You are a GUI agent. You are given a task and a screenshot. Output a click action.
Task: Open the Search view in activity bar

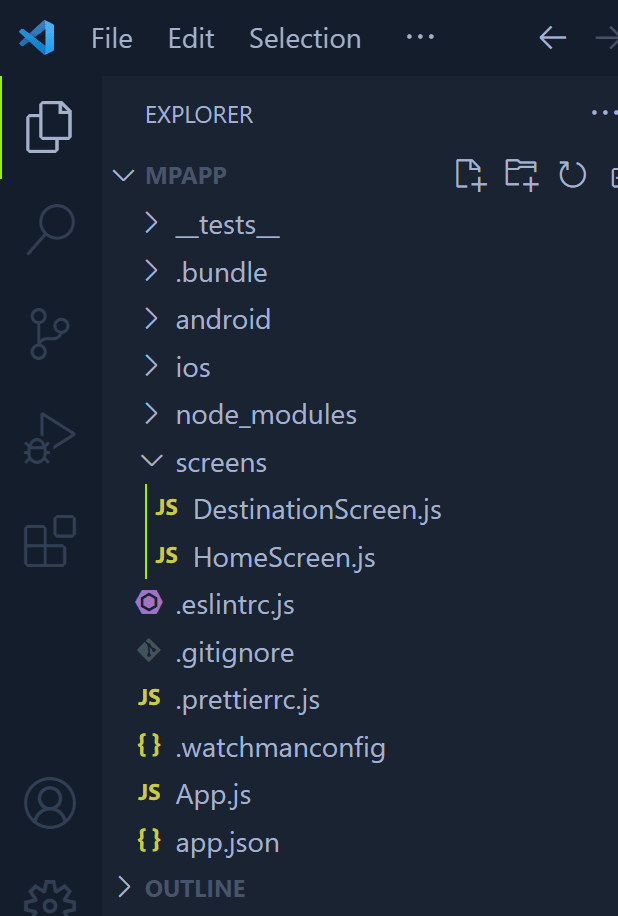pyautogui.click(x=50, y=228)
